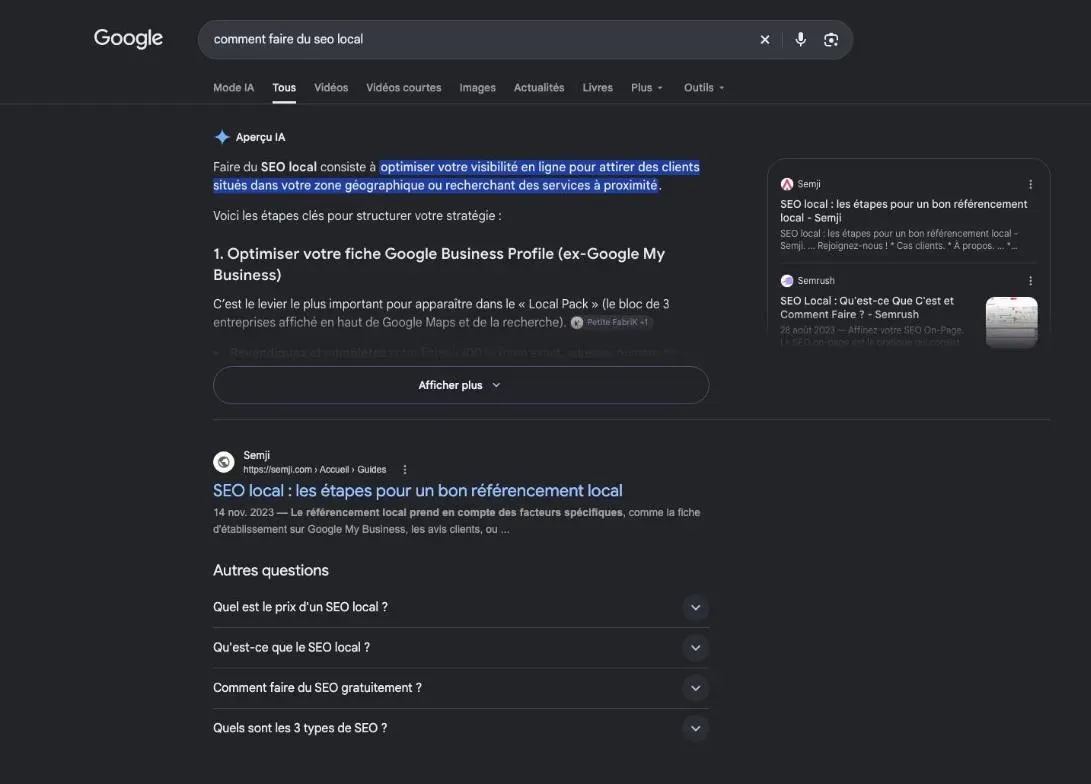Click the '14 nov. 2023' result snippet

[x=456, y=520]
